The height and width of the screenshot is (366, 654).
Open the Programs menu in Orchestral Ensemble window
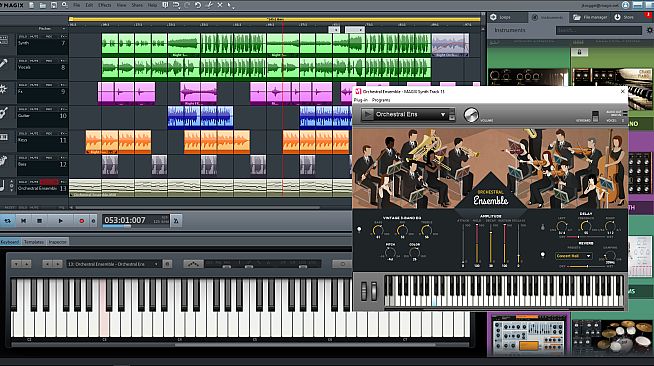pos(381,100)
